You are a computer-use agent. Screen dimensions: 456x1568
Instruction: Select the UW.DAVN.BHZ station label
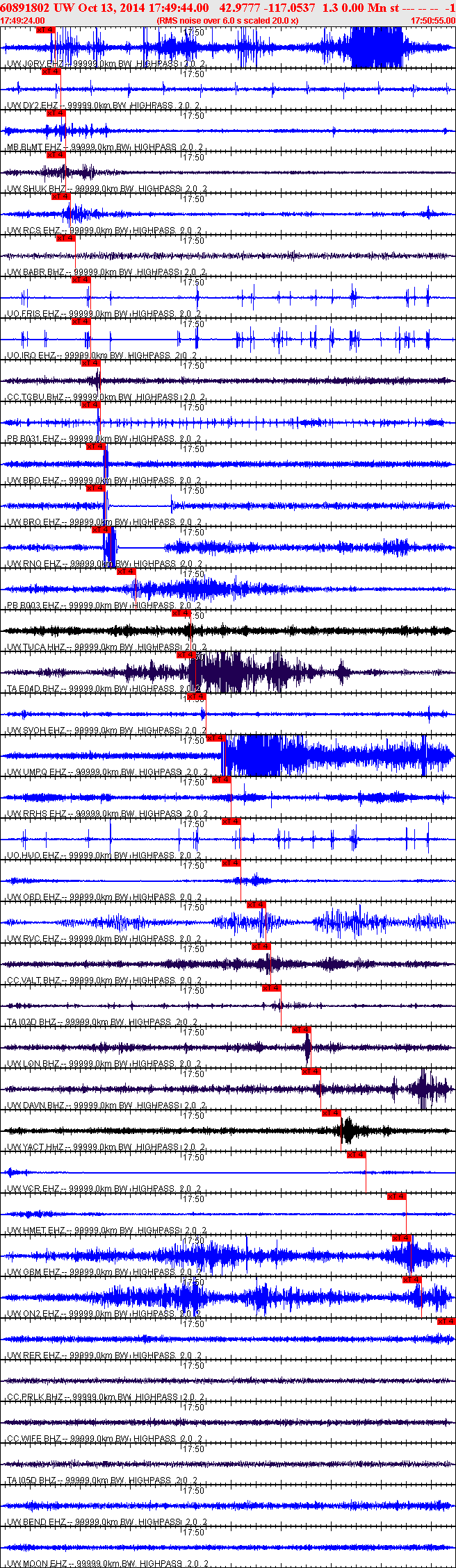pyautogui.click(x=36, y=1106)
